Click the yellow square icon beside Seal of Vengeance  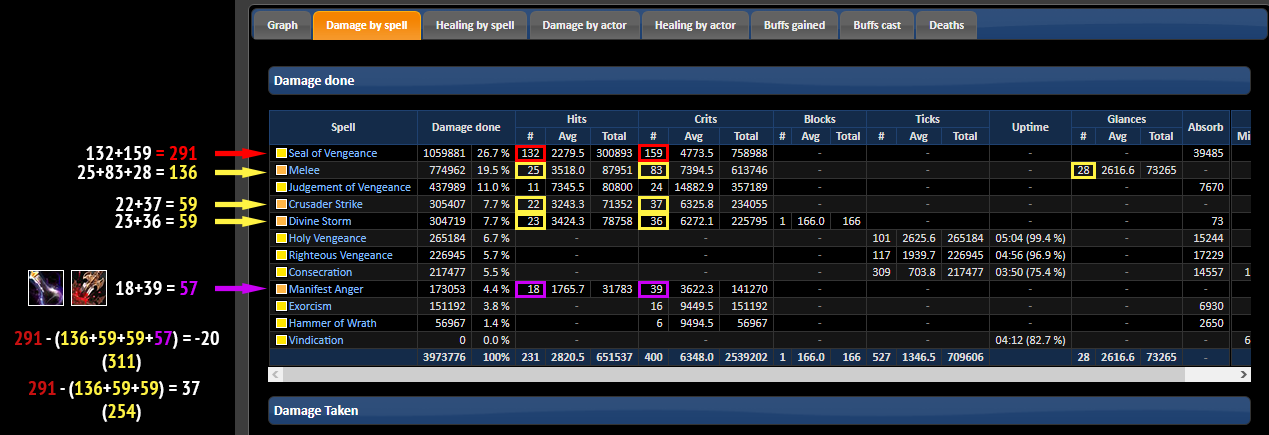click(x=281, y=153)
